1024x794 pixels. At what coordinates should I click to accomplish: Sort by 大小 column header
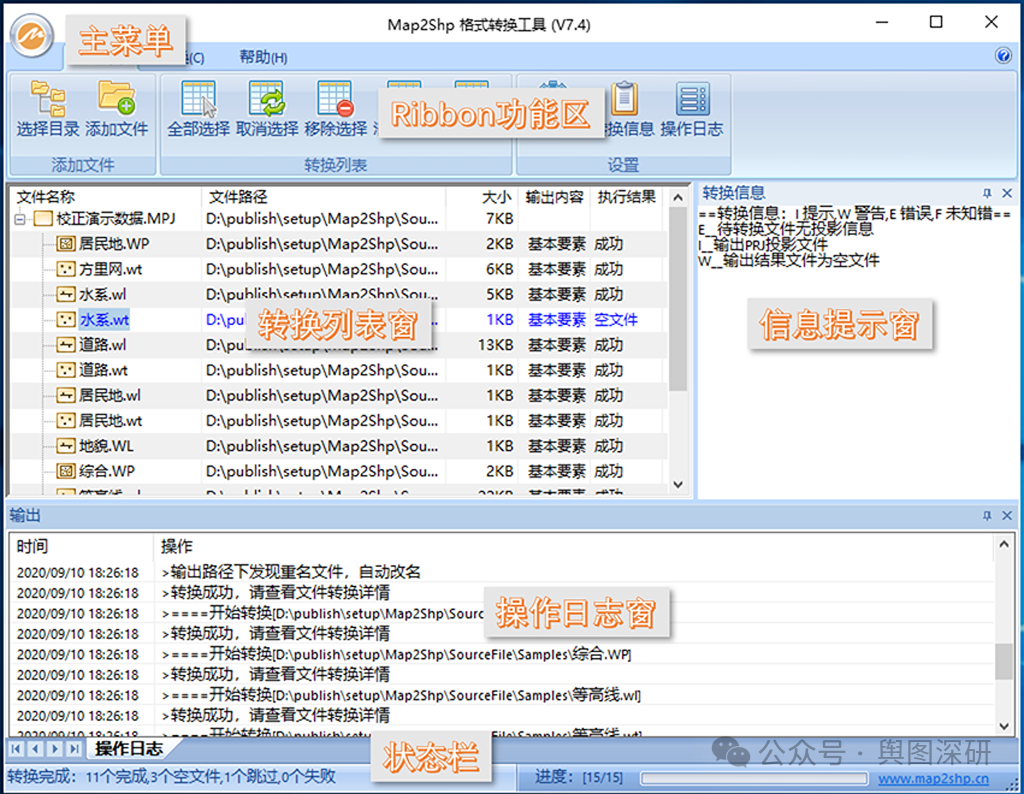click(x=483, y=197)
